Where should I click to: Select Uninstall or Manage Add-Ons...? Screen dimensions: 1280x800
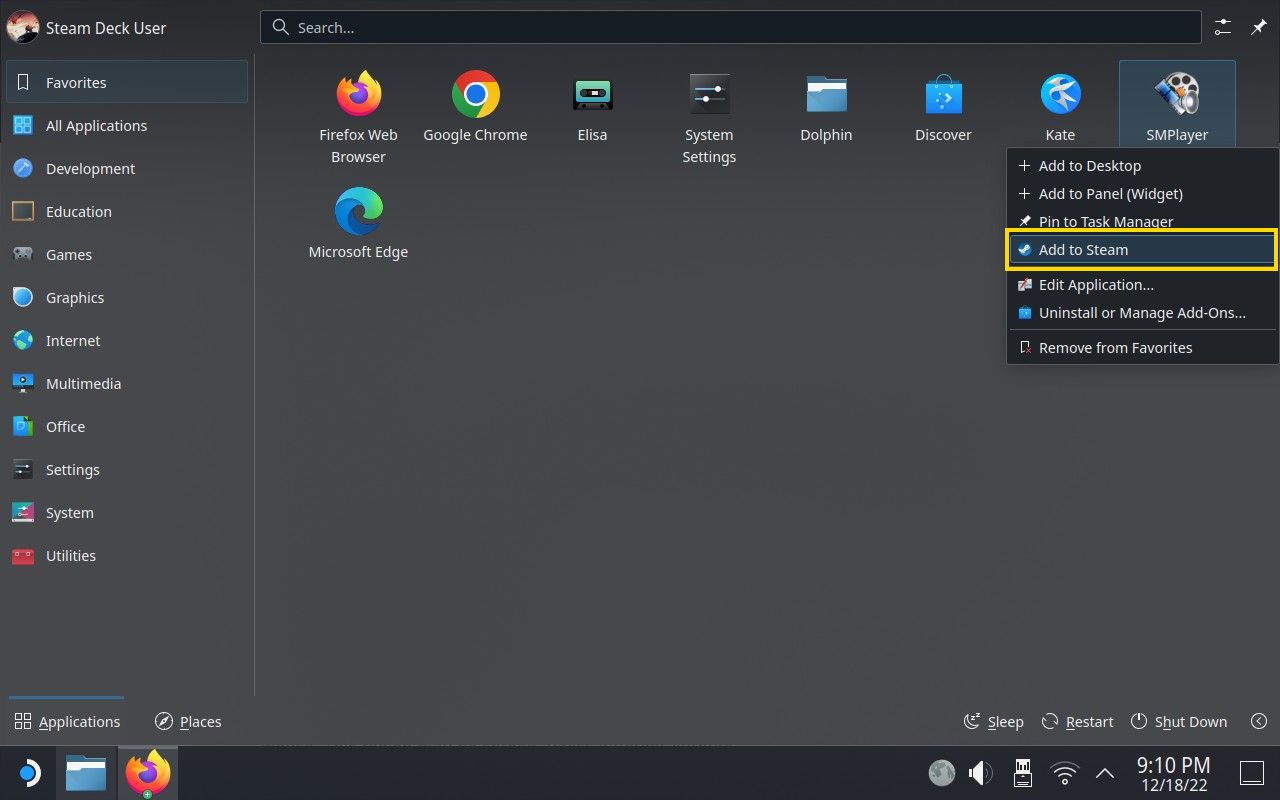[1143, 313]
